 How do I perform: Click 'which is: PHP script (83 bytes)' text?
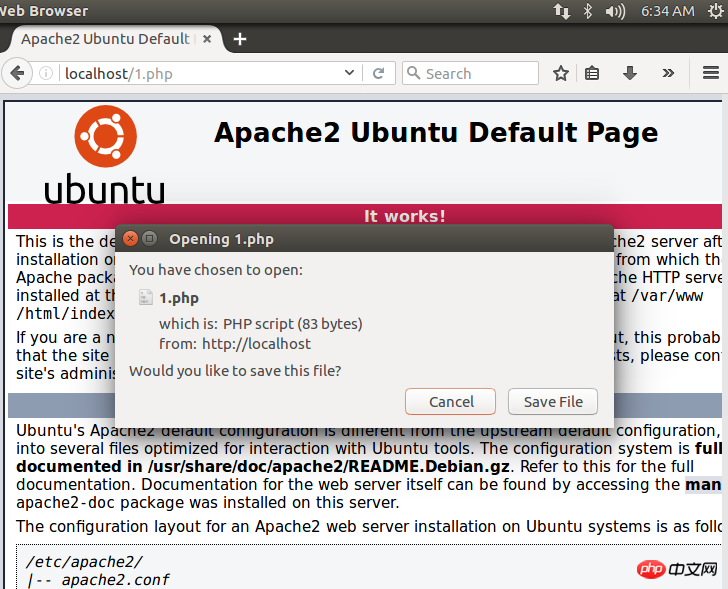(260, 324)
